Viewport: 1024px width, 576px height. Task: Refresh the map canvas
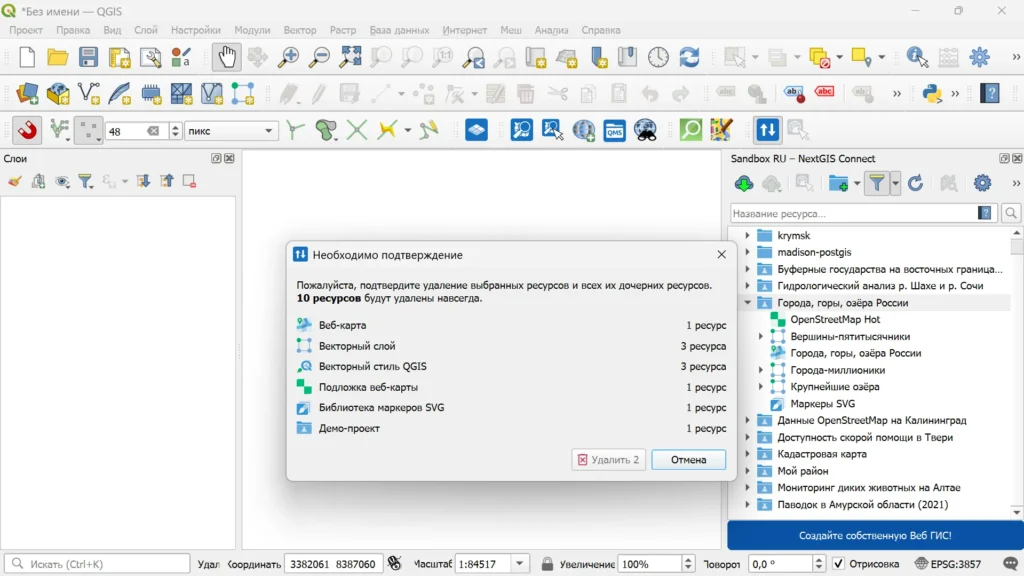[689, 57]
